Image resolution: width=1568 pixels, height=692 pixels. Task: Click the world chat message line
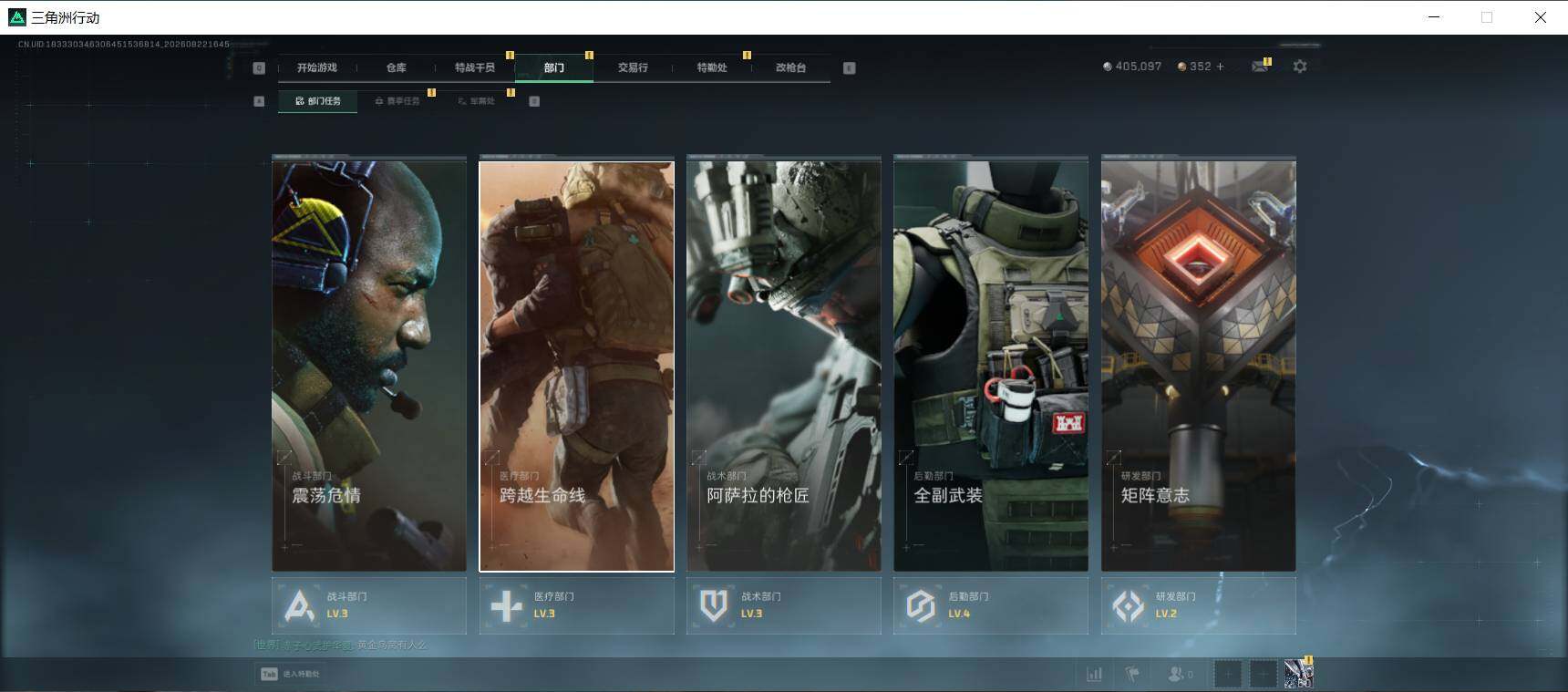click(340, 645)
